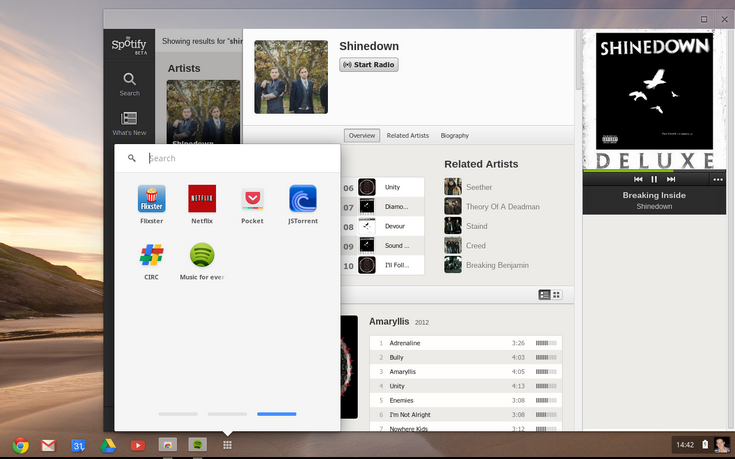Play Bully track row
This screenshot has width=735, height=459.
coord(465,357)
